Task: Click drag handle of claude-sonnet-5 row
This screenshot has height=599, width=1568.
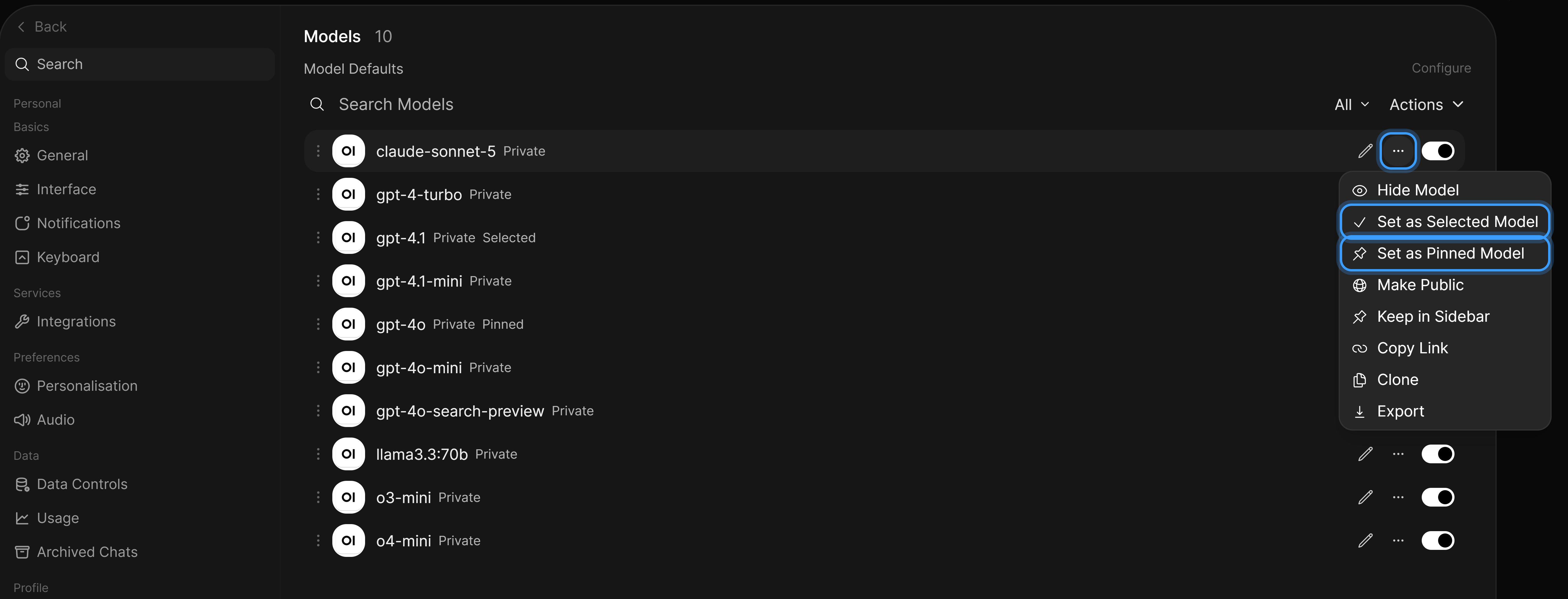Action: coord(318,151)
